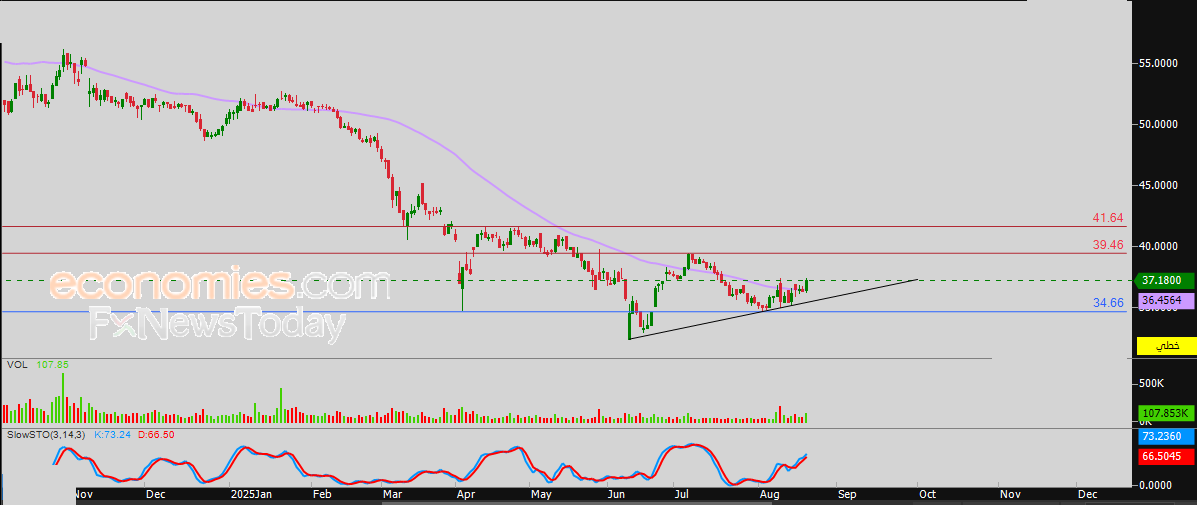Click the May date axis label

(540, 494)
